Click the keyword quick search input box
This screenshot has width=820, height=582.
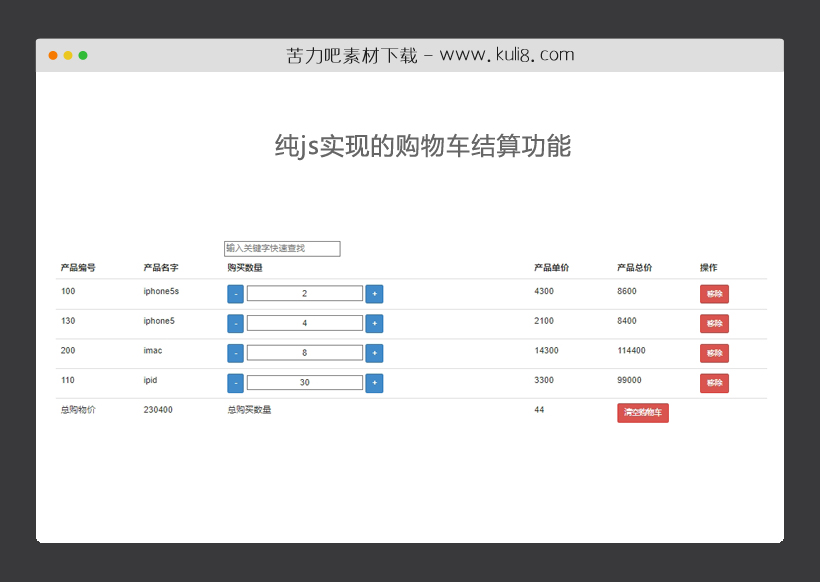[x=281, y=248]
